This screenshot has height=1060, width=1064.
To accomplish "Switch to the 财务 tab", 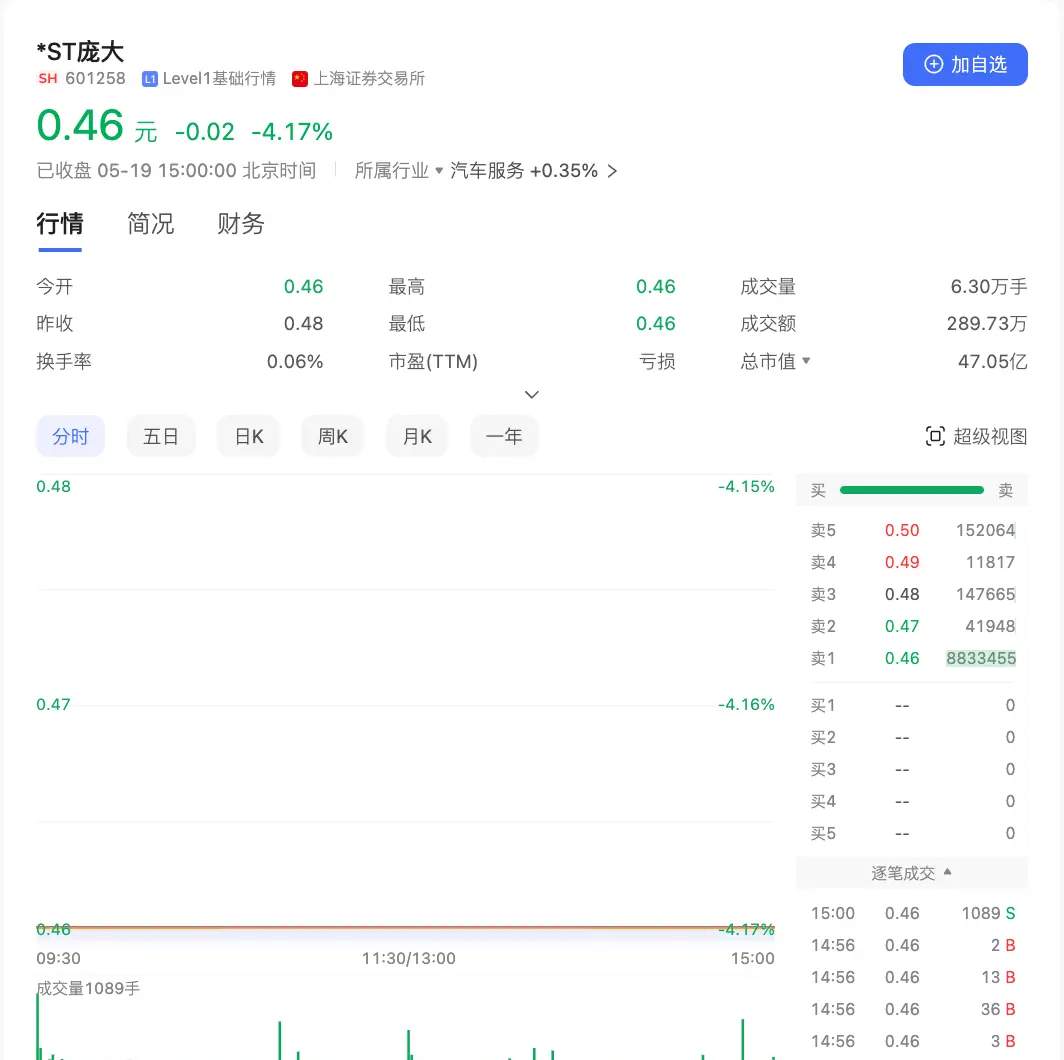I will pyautogui.click(x=241, y=224).
